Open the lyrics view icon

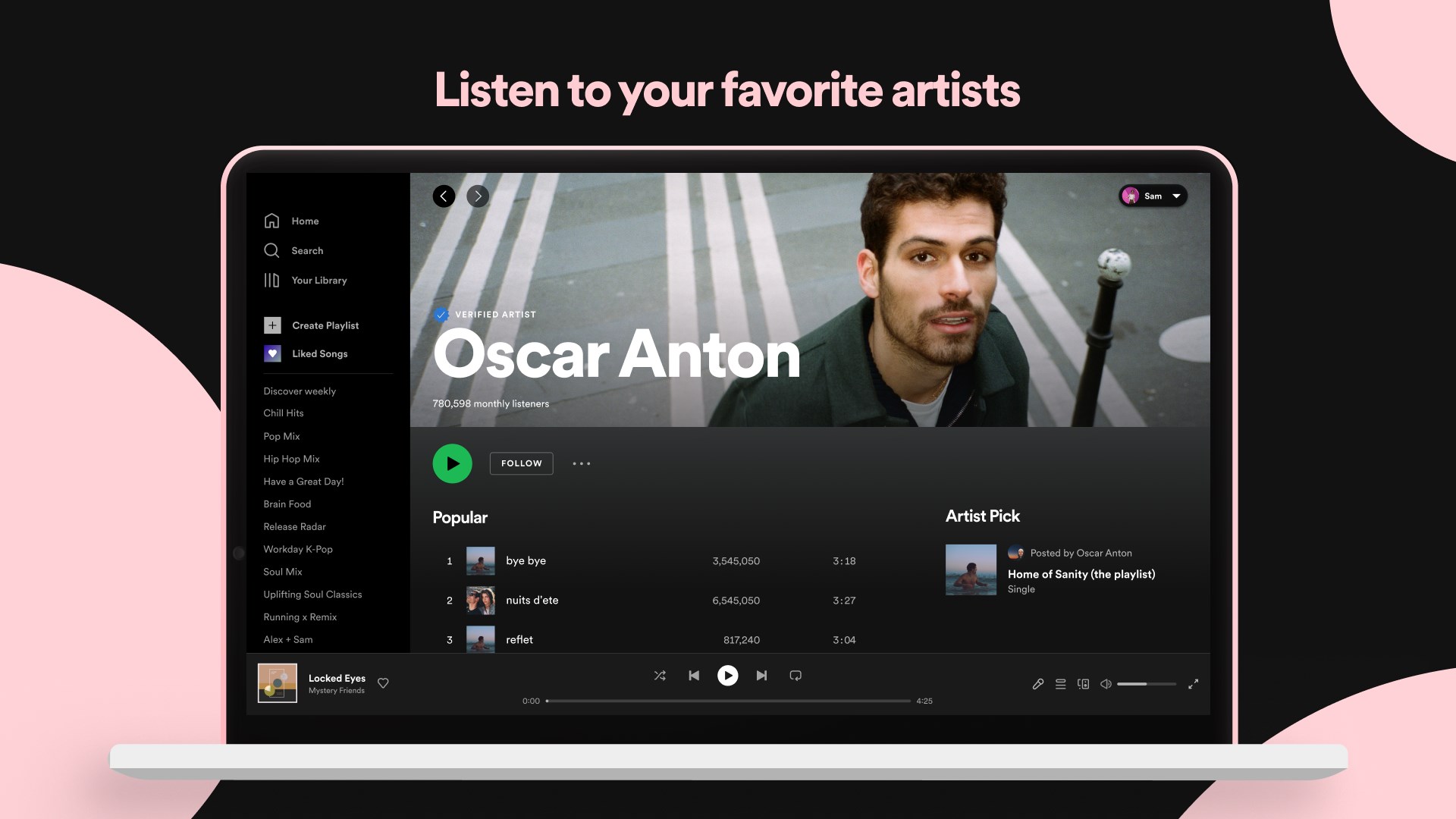[x=1038, y=683]
